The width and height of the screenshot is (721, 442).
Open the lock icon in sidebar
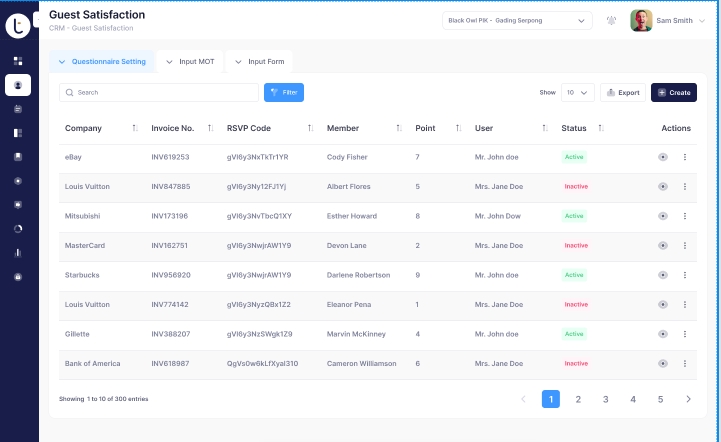point(18,277)
